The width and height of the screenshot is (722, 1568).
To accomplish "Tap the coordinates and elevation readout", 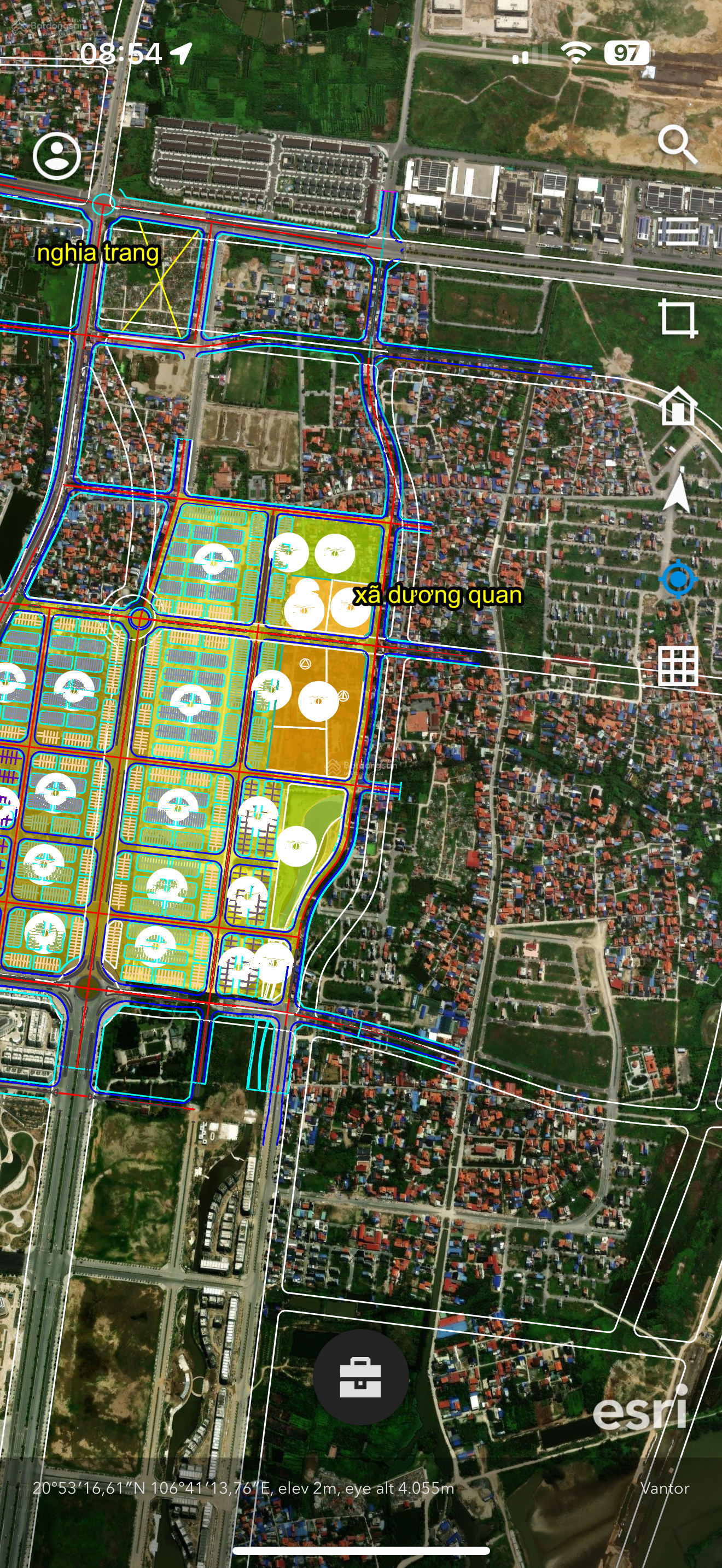I will pos(243,1488).
